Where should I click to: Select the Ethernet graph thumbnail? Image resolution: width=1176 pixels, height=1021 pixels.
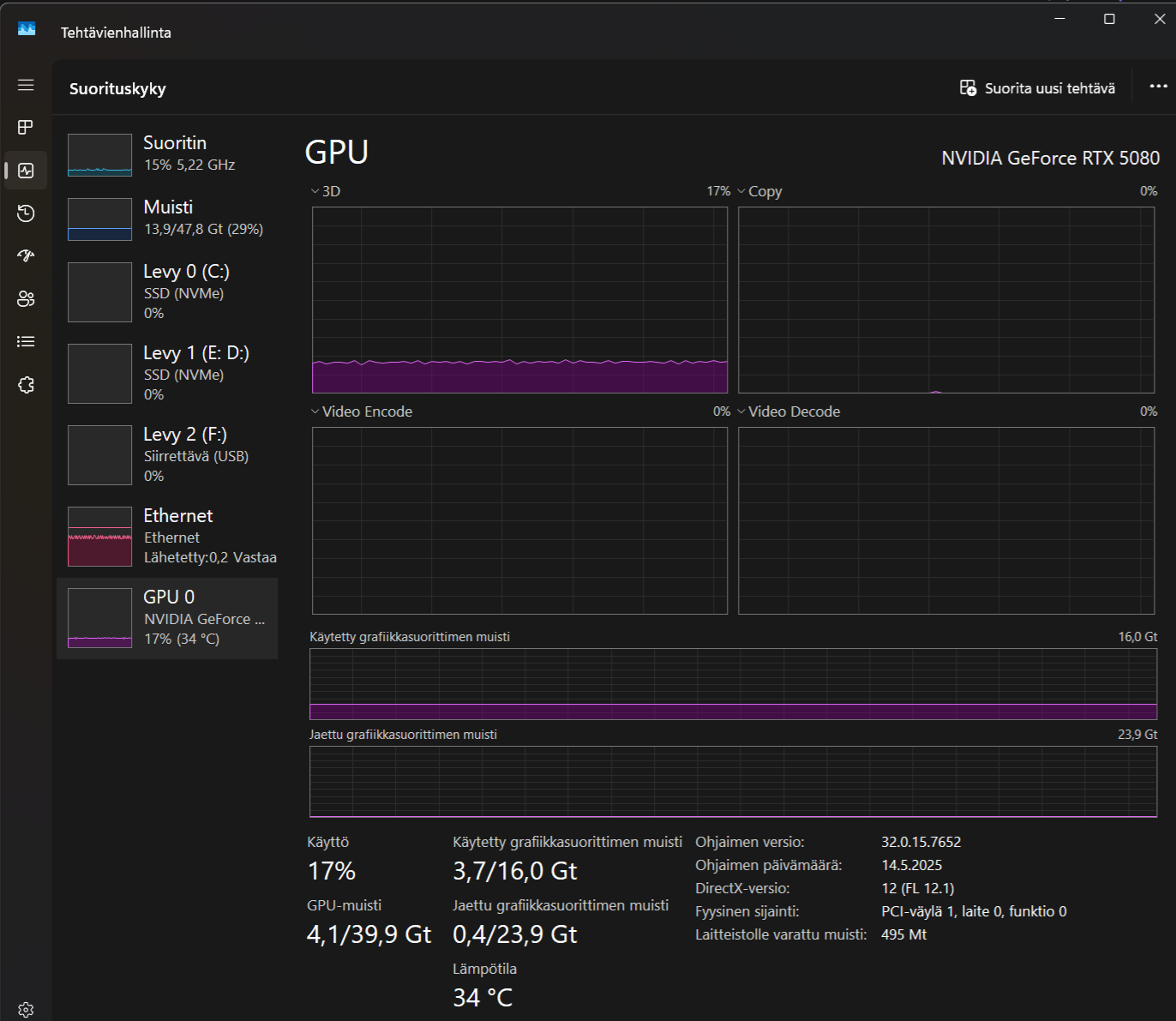click(100, 537)
